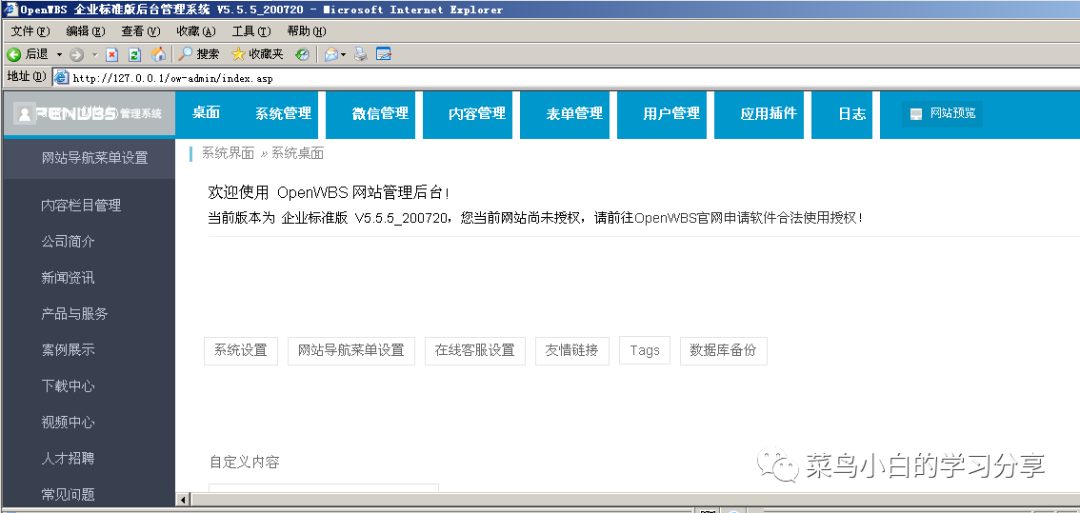
Task: Click the IE Forward arrow button
Action: pos(76,54)
